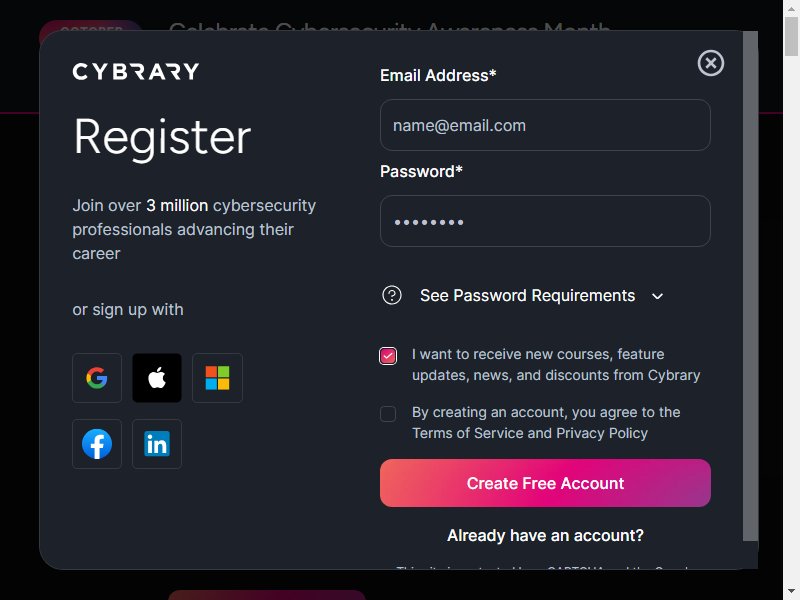The height and width of the screenshot is (600, 800).
Task: Sign up with the Apple icon
Action: tap(157, 378)
